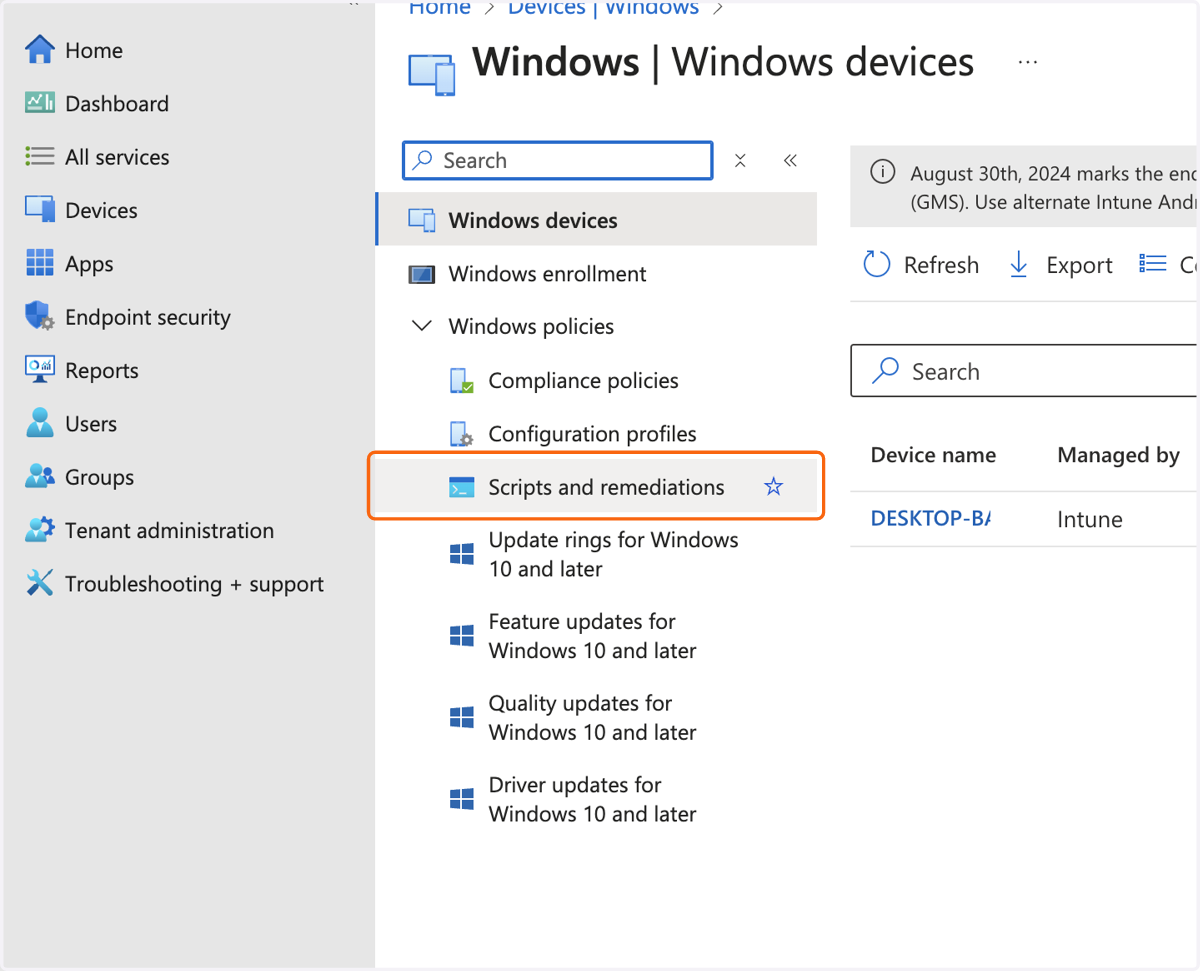Click the Windows devices page title icon
The image size is (1200, 971).
pyautogui.click(x=432, y=75)
